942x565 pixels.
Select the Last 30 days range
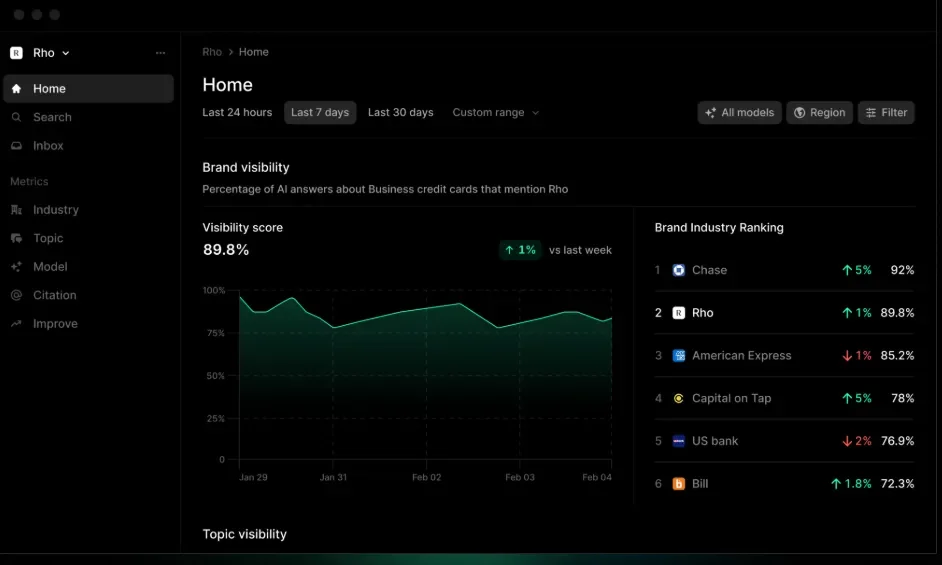pos(401,112)
